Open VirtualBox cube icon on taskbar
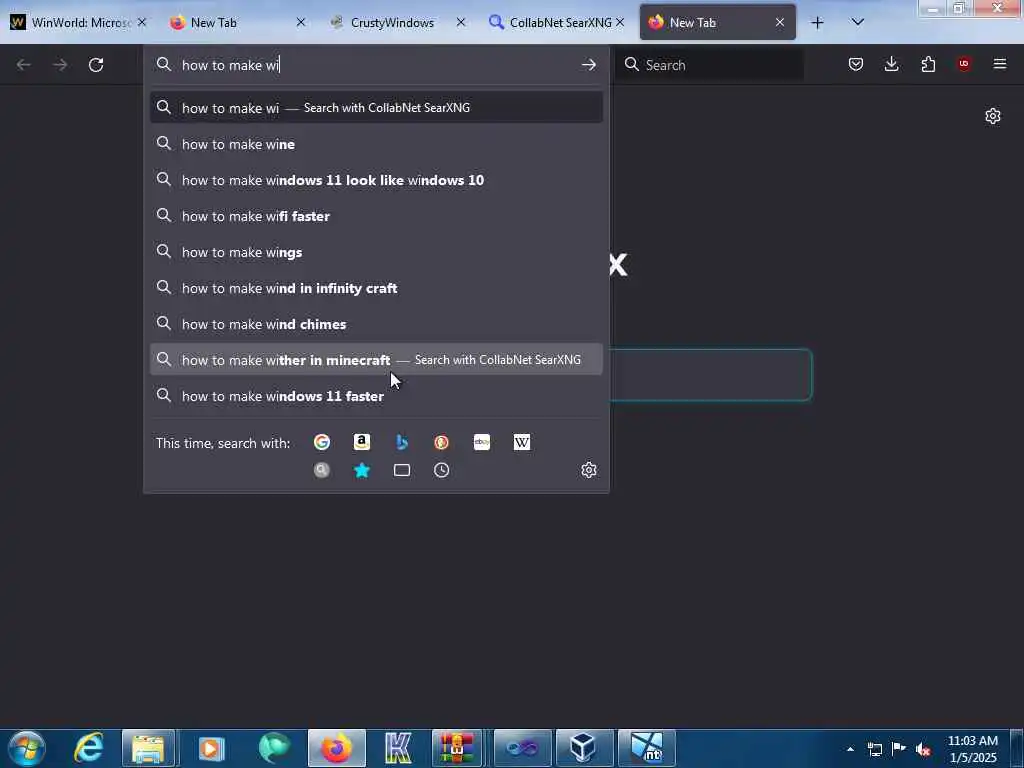Viewport: 1024px width, 768px height. 583,748
